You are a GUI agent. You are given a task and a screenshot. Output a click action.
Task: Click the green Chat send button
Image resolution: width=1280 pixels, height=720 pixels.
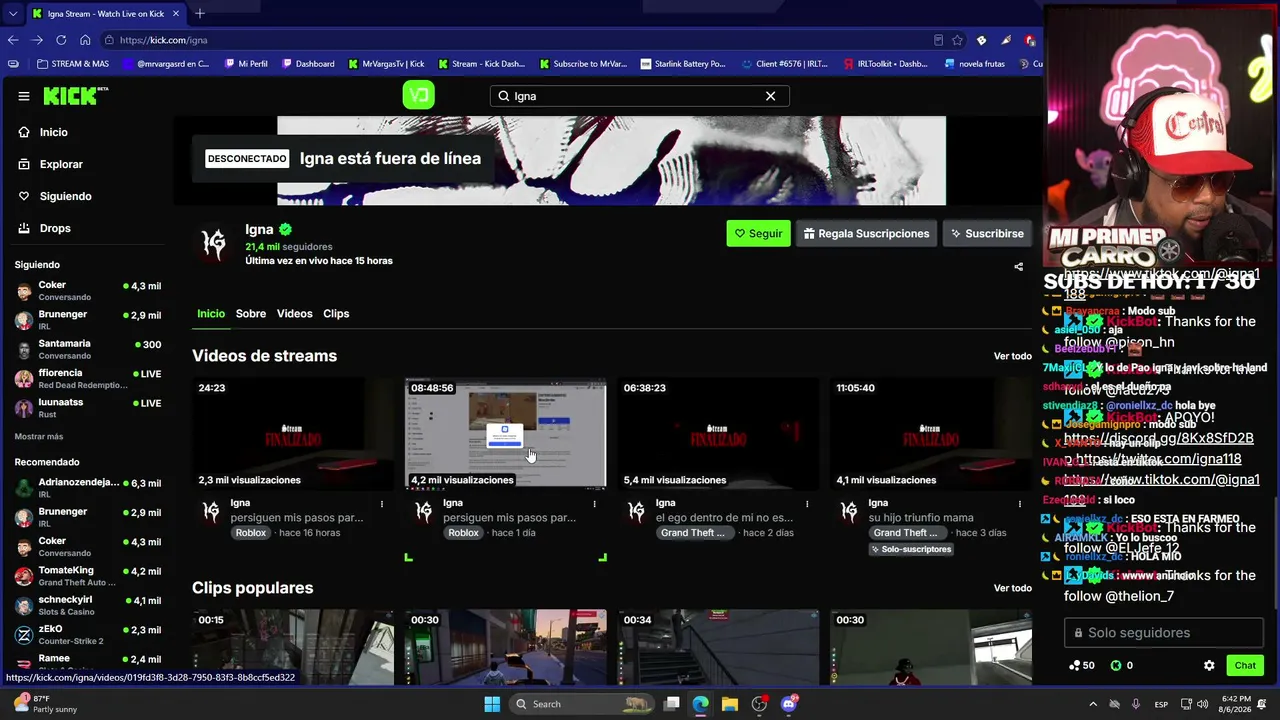[1245, 665]
